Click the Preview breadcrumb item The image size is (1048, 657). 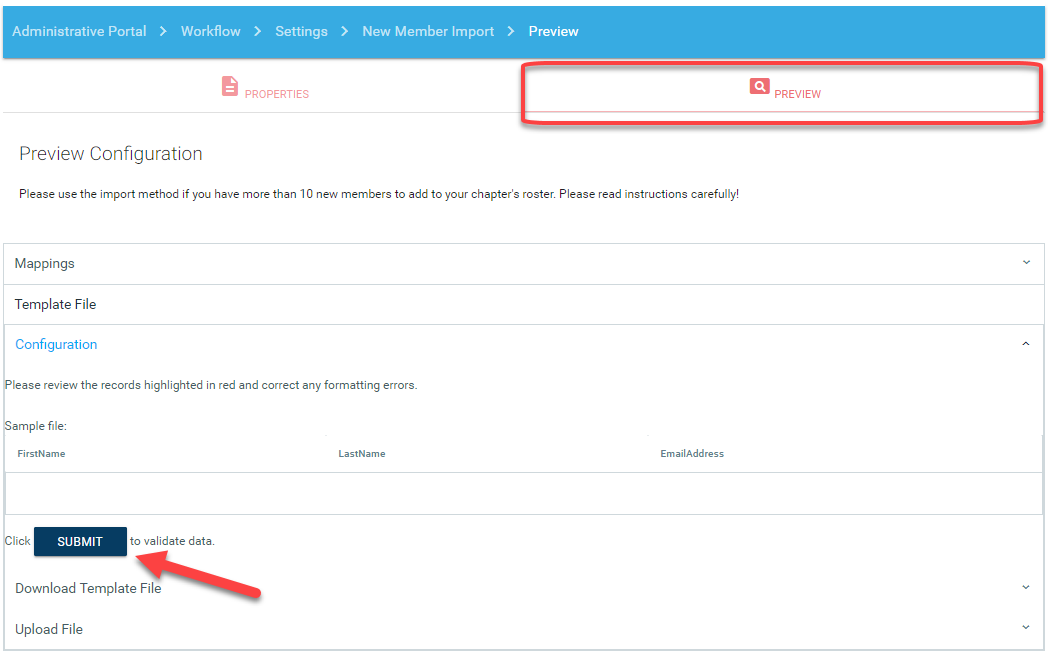[x=553, y=31]
